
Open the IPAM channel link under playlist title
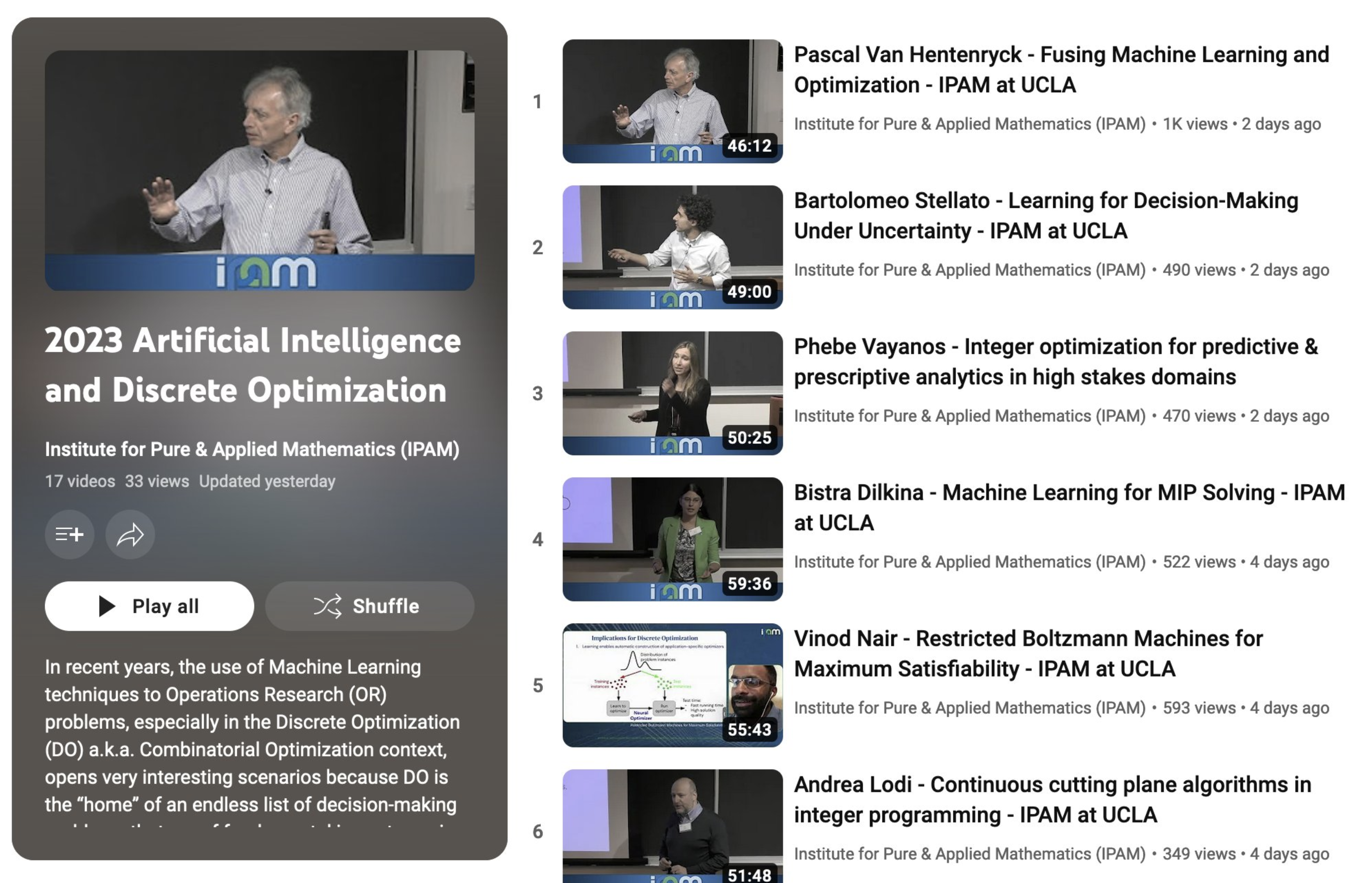252,449
